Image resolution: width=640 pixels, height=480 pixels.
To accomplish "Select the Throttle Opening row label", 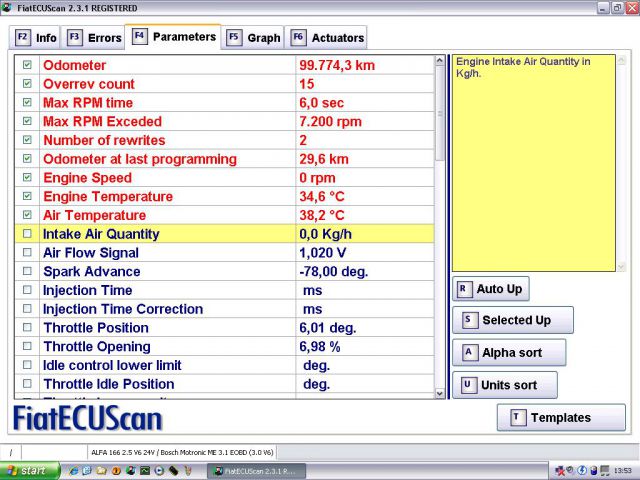I will click(x=97, y=347).
